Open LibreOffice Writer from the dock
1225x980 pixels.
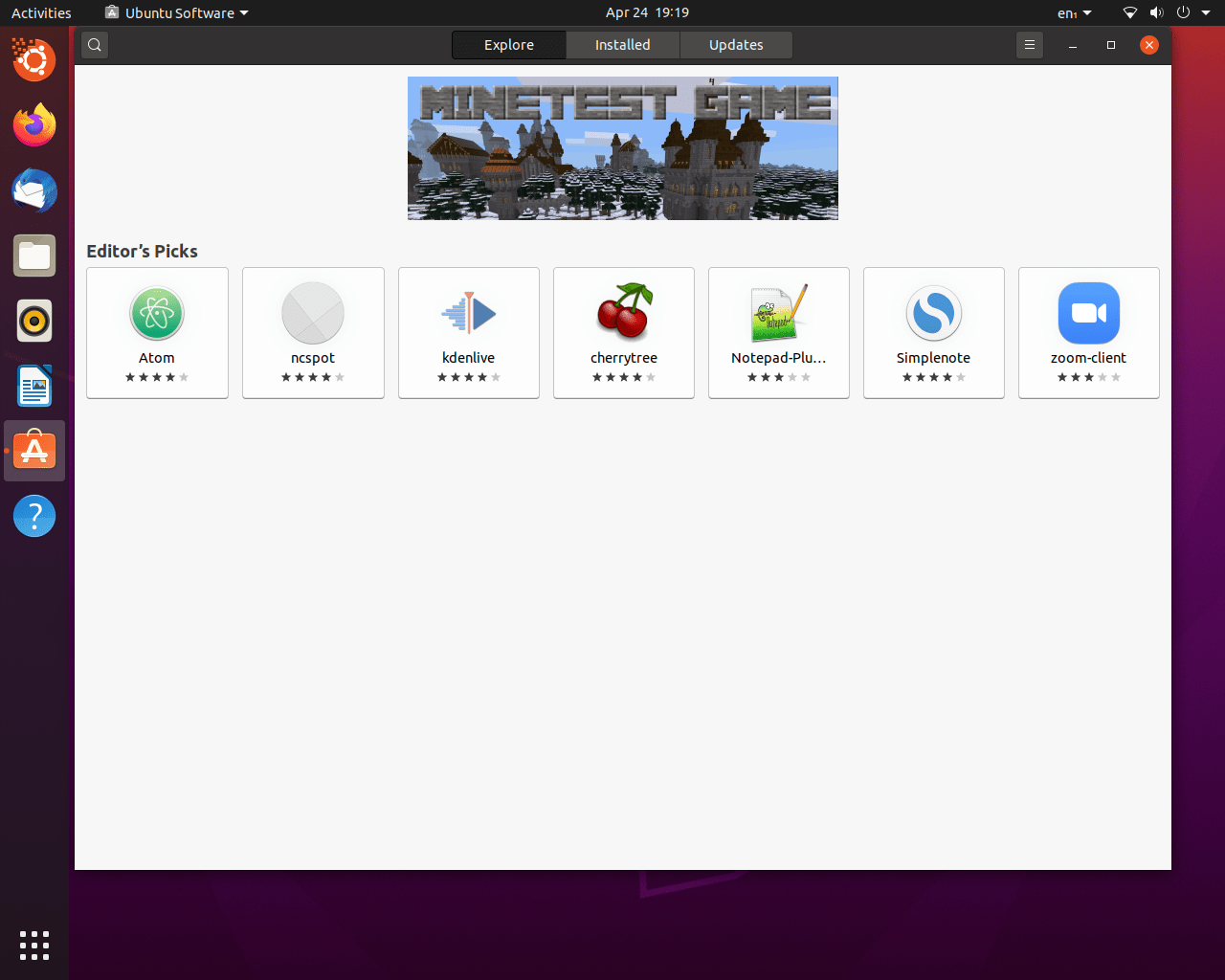tap(34, 386)
